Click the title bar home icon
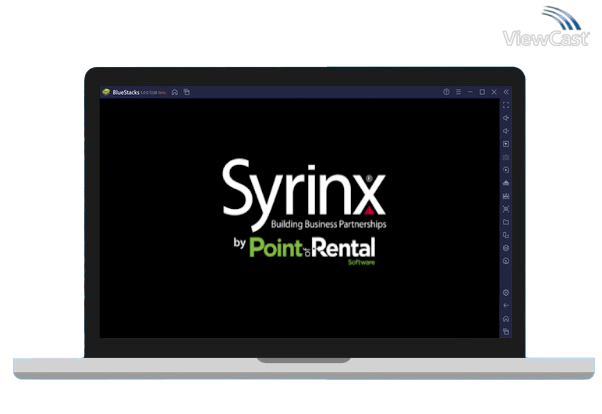This screenshot has width=602, height=414. click(x=175, y=92)
